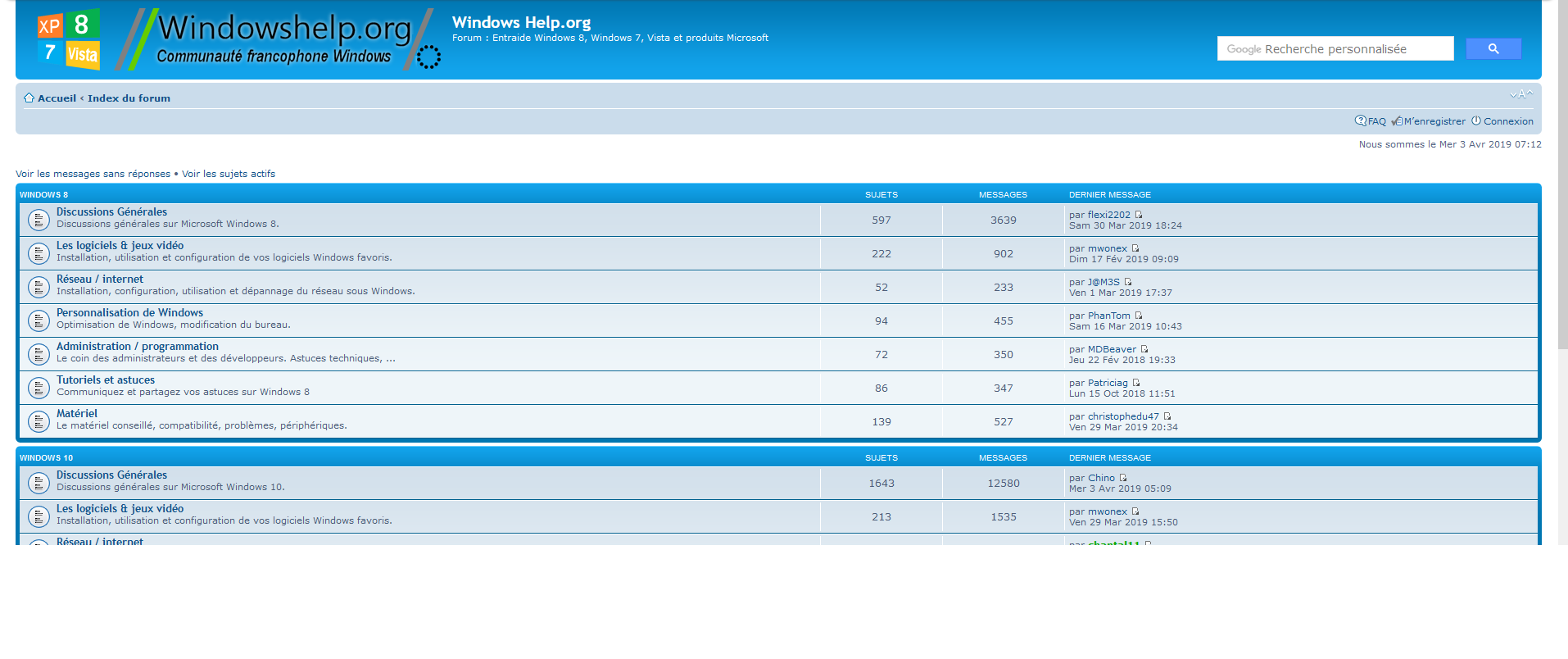Image resolution: width=1568 pixels, height=659 pixels.
Task: Open the M'enregistrer registration link
Action: (x=1435, y=121)
